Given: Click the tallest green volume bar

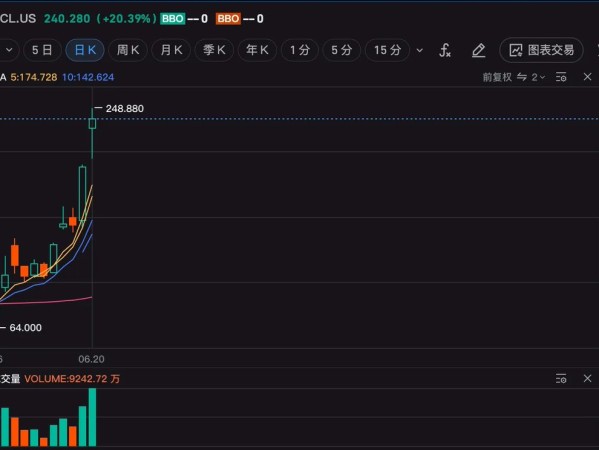Looking at the screenshot, I should (x=92, y=417).
